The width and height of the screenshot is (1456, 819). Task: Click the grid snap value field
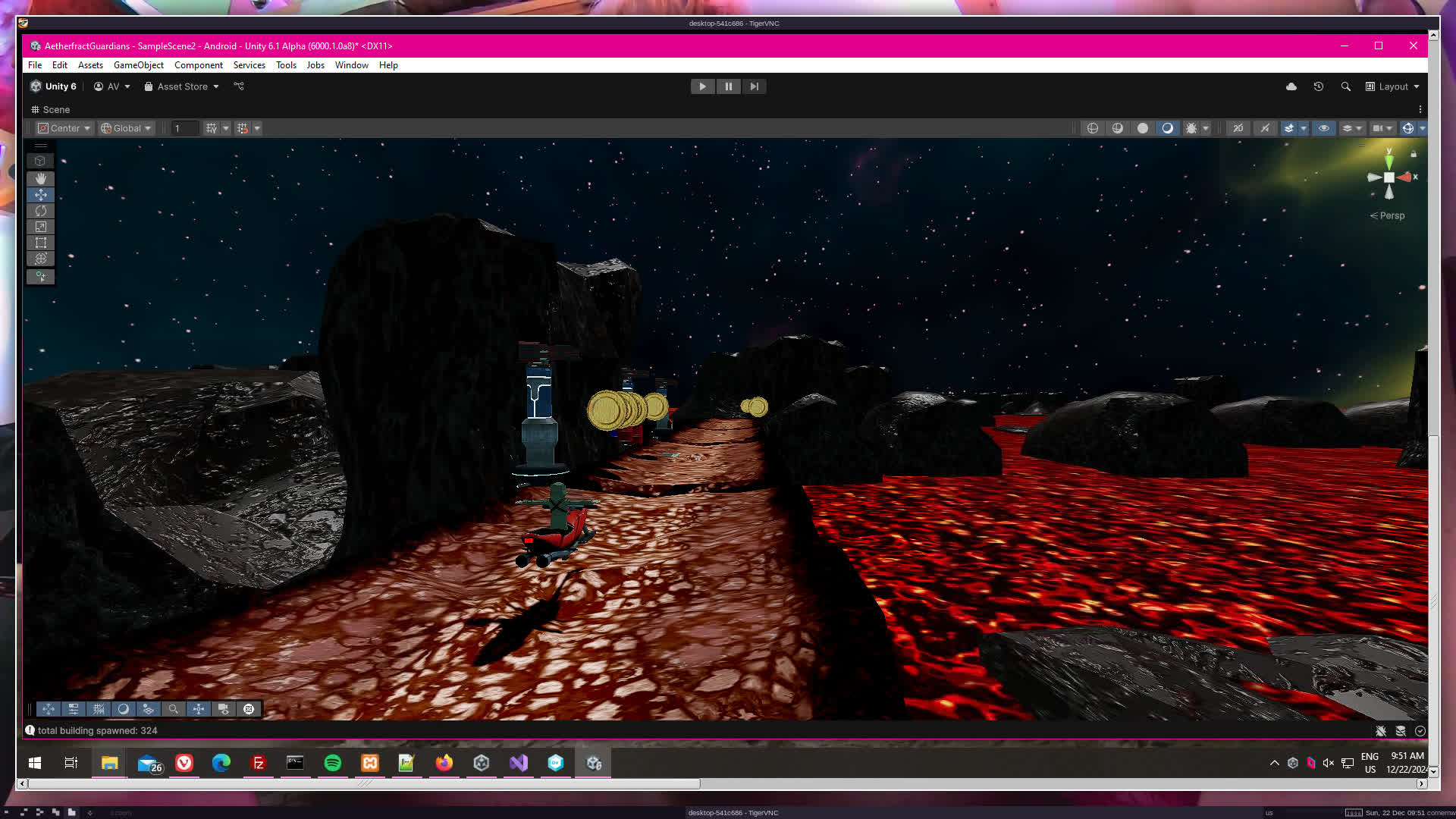[x=184, y=128]
